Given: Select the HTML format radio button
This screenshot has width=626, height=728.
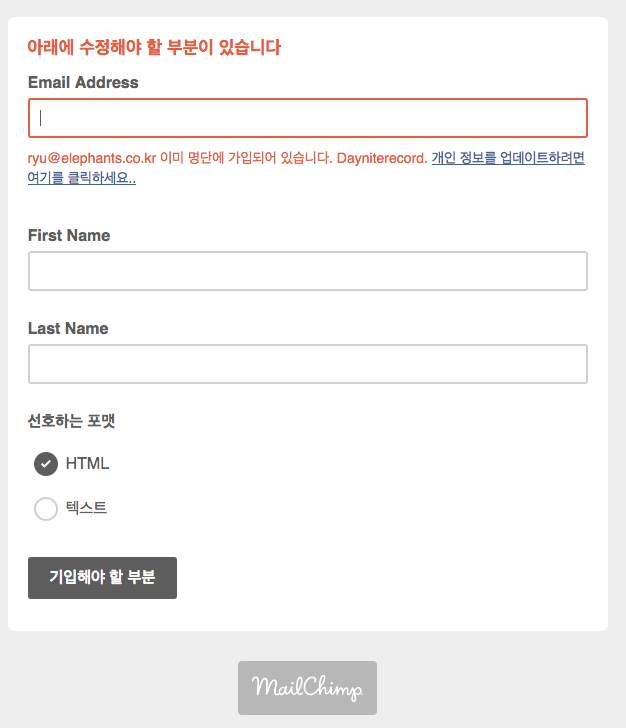Looking at the screenshot, I should pyautogui.click(x=46, y=464).
